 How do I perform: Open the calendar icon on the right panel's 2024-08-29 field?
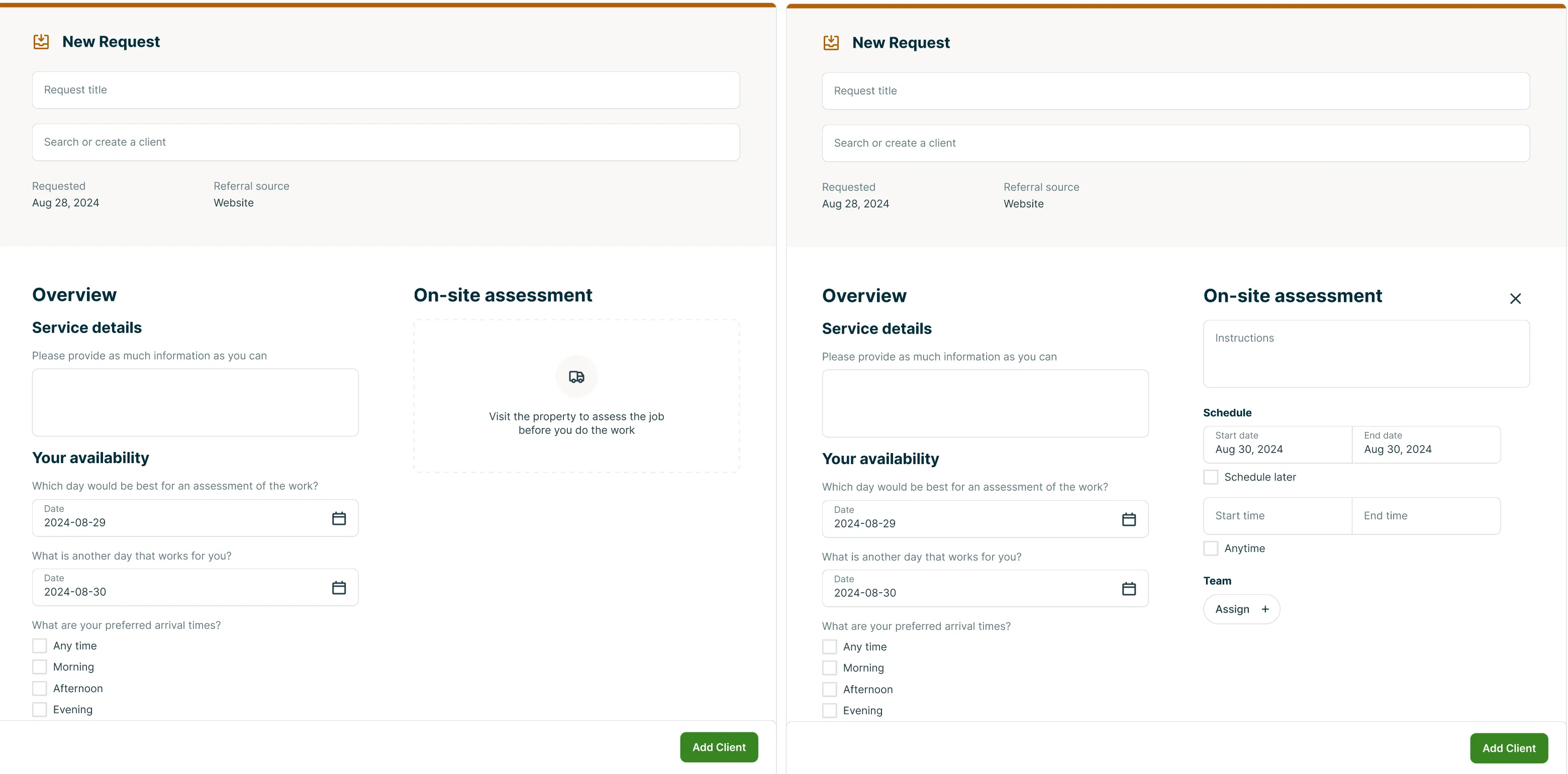1129,519
